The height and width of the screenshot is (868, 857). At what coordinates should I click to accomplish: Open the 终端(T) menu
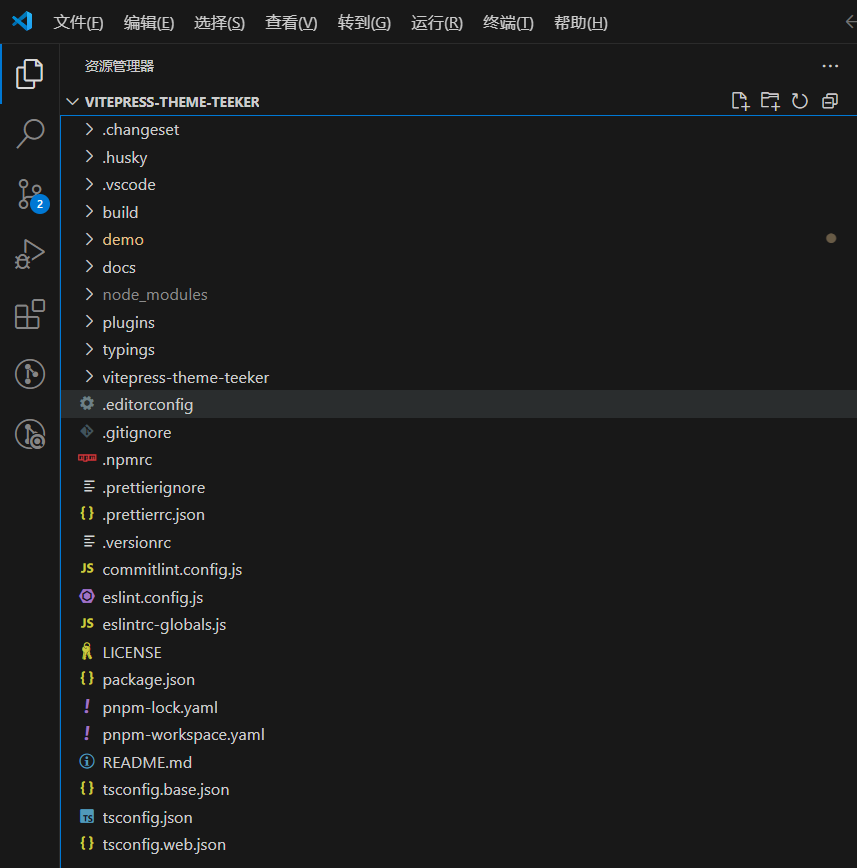[508, 23]
